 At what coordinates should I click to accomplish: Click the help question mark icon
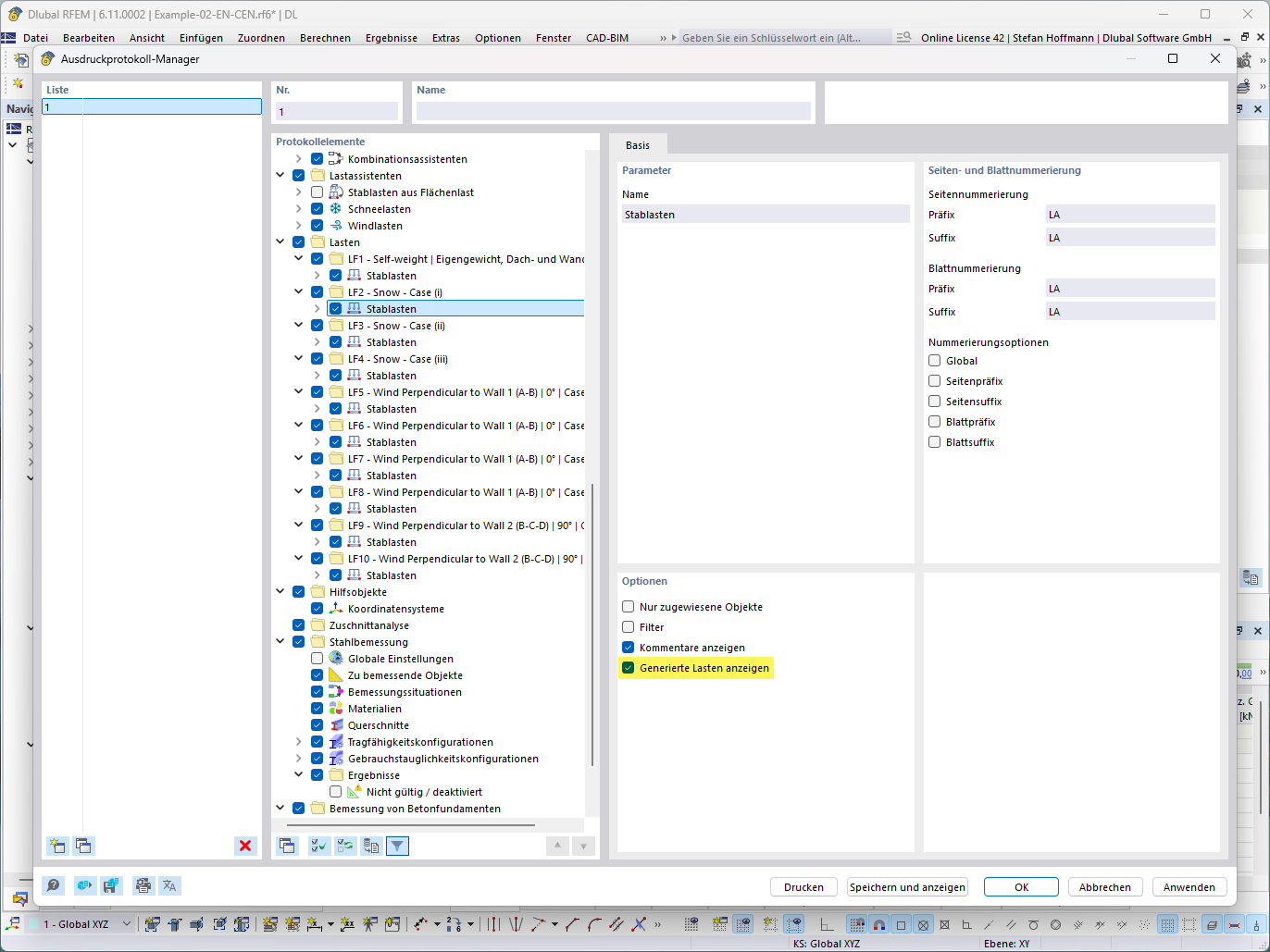pyautogui.click(x=53, y=885)
